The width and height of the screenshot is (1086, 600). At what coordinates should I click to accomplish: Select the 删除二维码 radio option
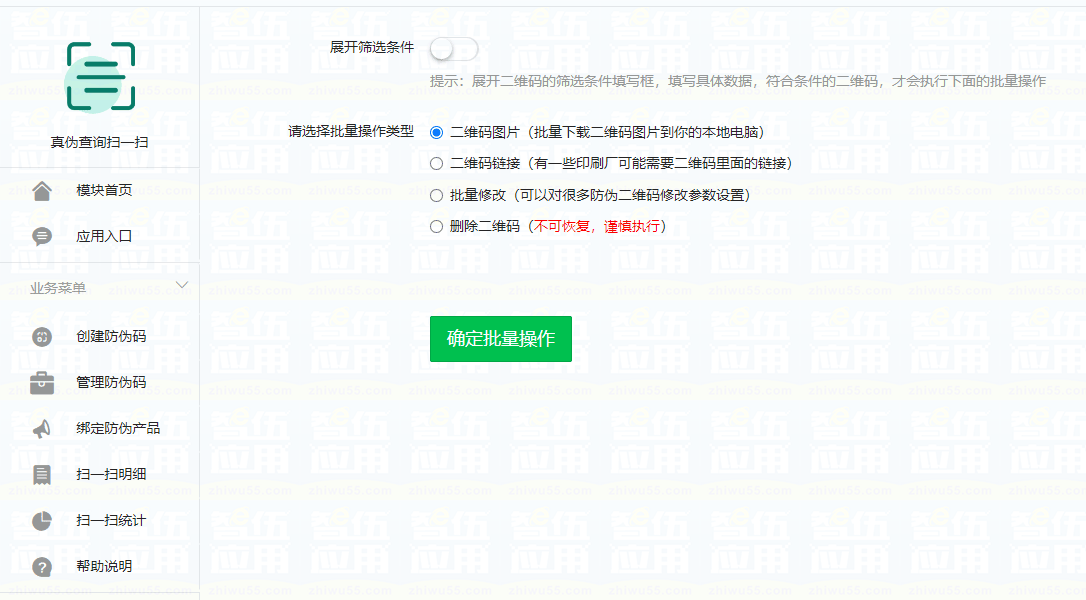[436, 227]
